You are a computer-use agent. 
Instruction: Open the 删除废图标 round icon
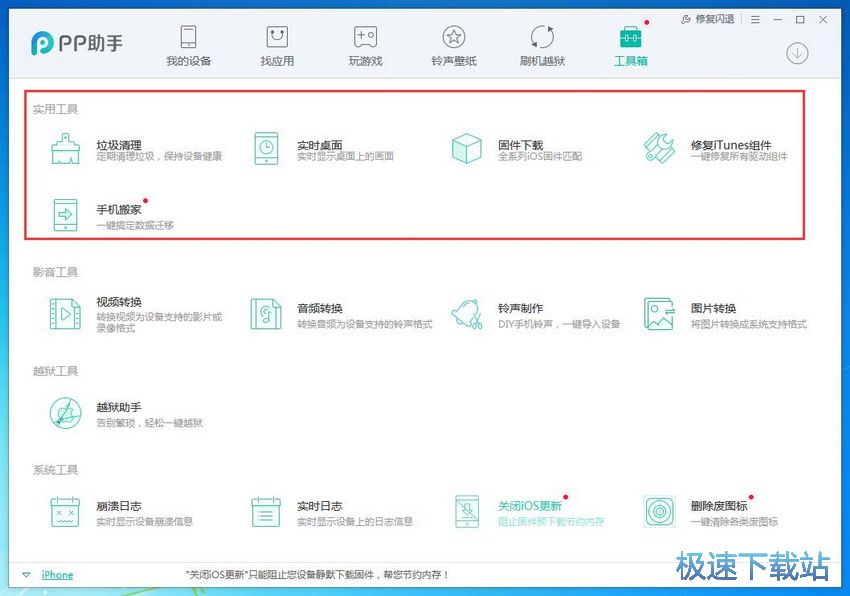click(659, 511)
